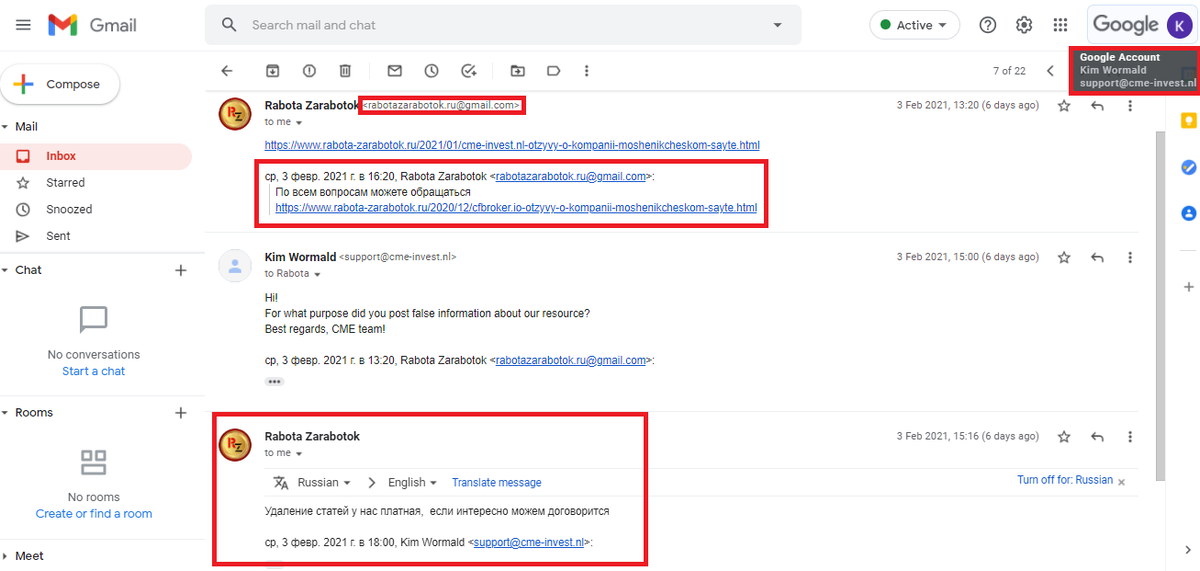Open toolbar More options menu

click(586, 71)
